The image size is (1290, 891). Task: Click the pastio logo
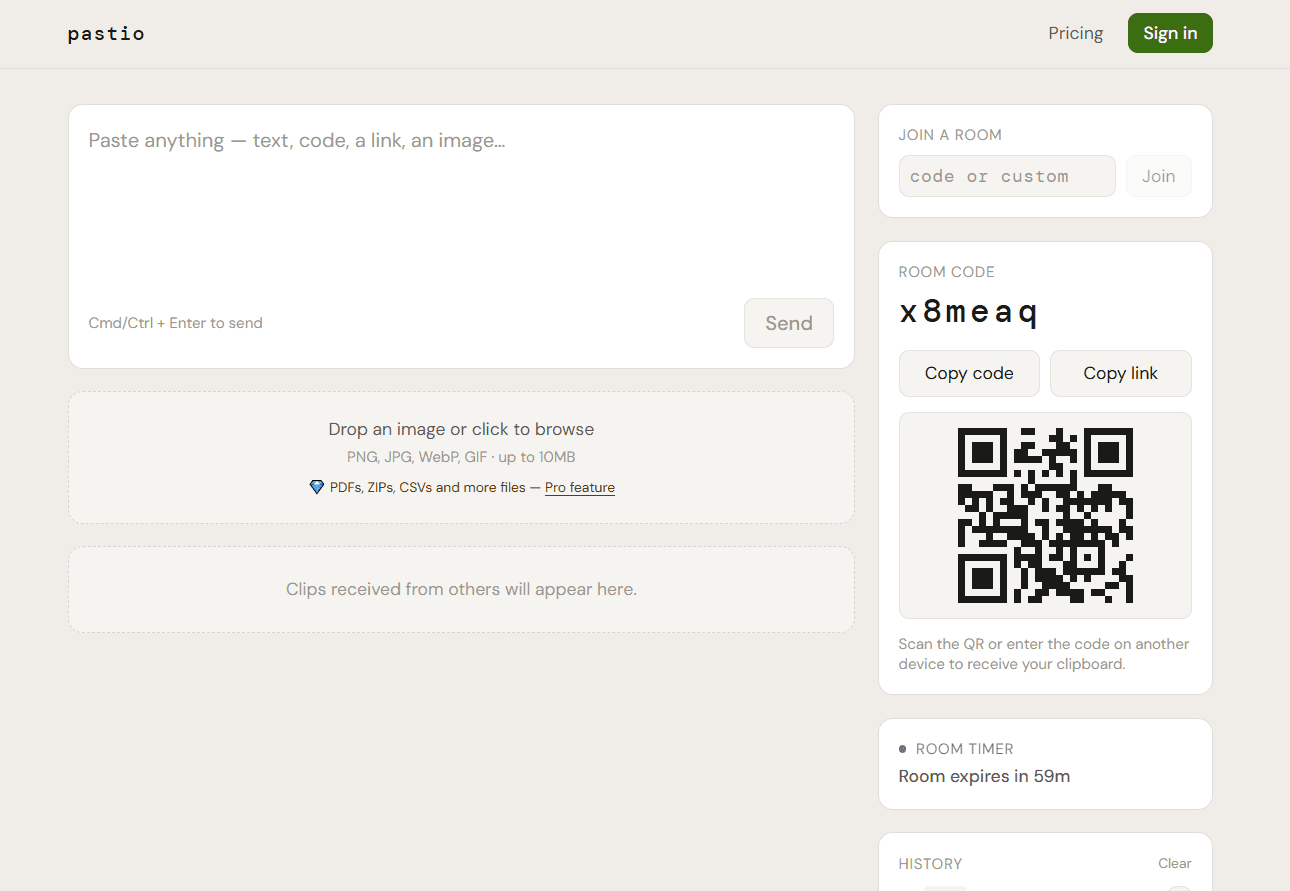point(106,34)
